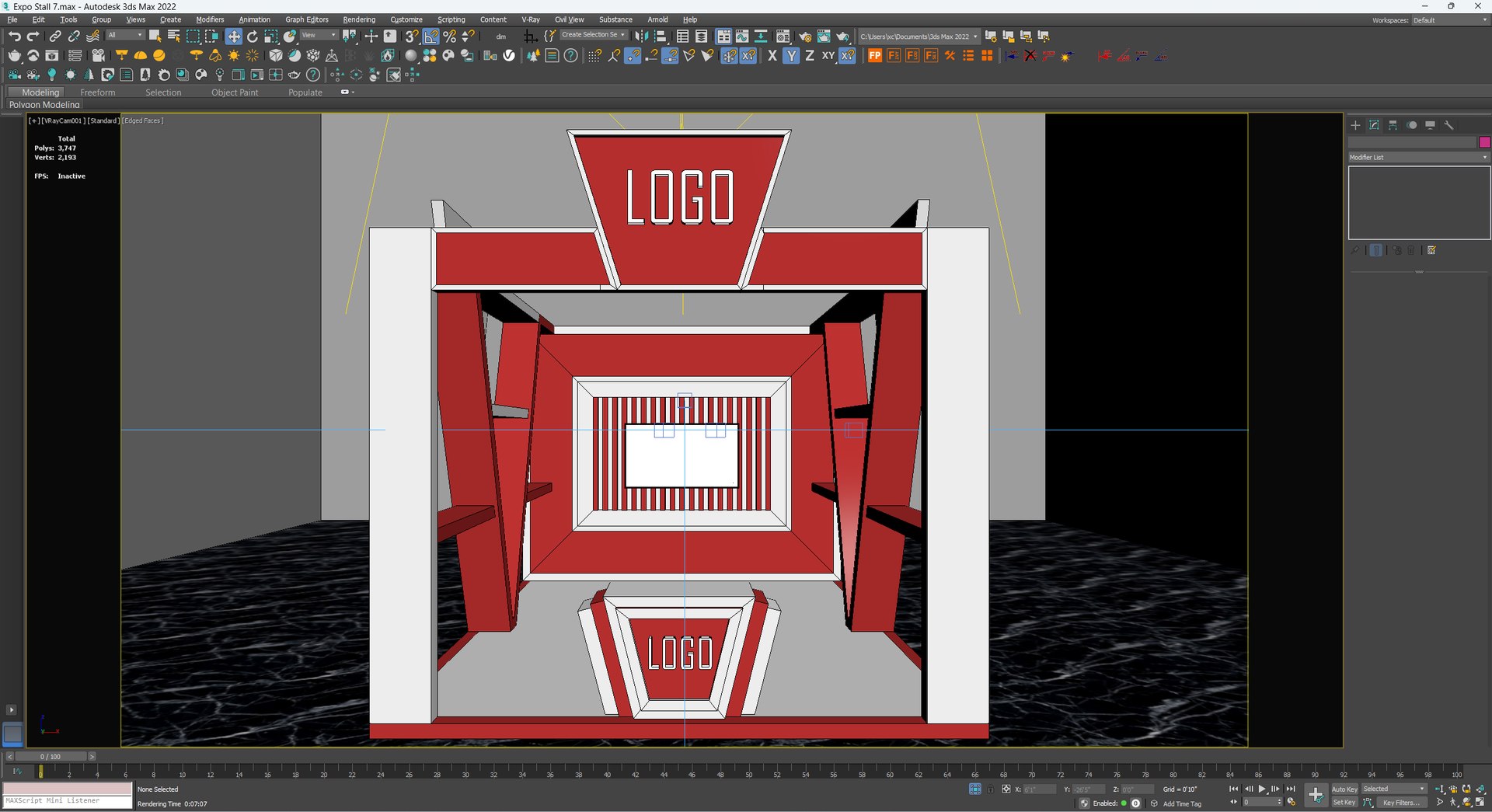The width and height of the screenshot is (1492, 812).
Task: Click the pink object color swatch
Action: tap(1484, 142)
